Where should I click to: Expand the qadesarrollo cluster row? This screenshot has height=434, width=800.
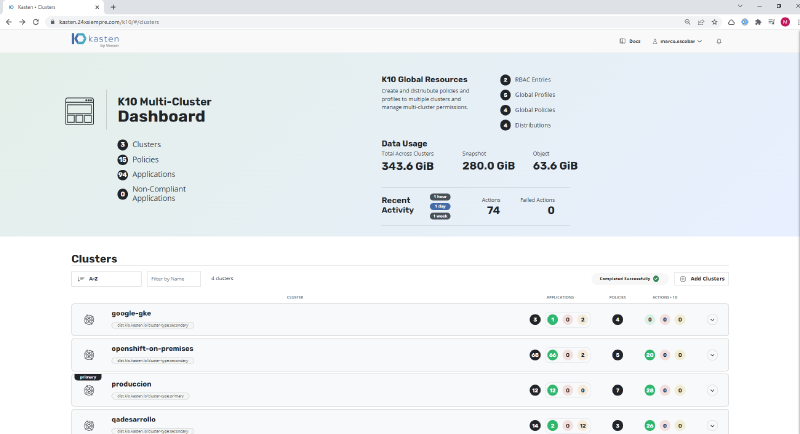(x=712, y=425)
